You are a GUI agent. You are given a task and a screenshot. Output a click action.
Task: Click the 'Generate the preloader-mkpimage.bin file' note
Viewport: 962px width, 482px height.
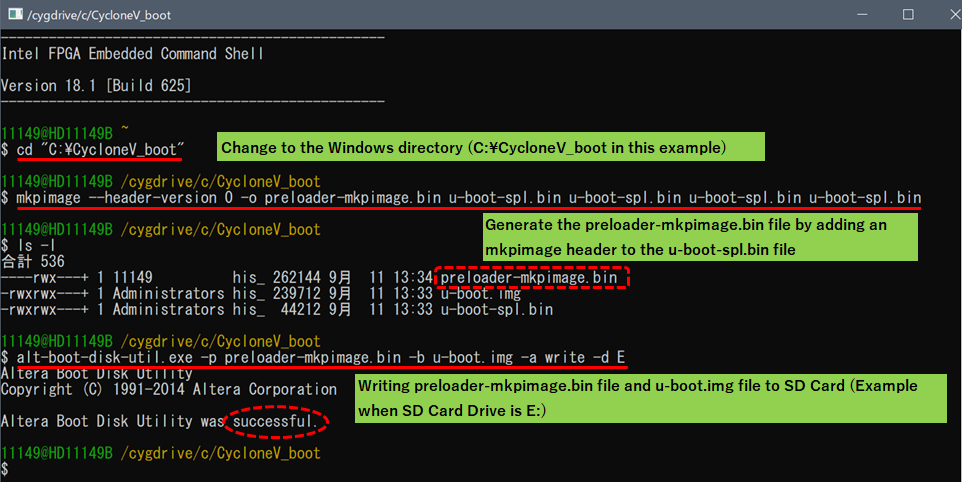pyautogui.click(x=700, y=237)
